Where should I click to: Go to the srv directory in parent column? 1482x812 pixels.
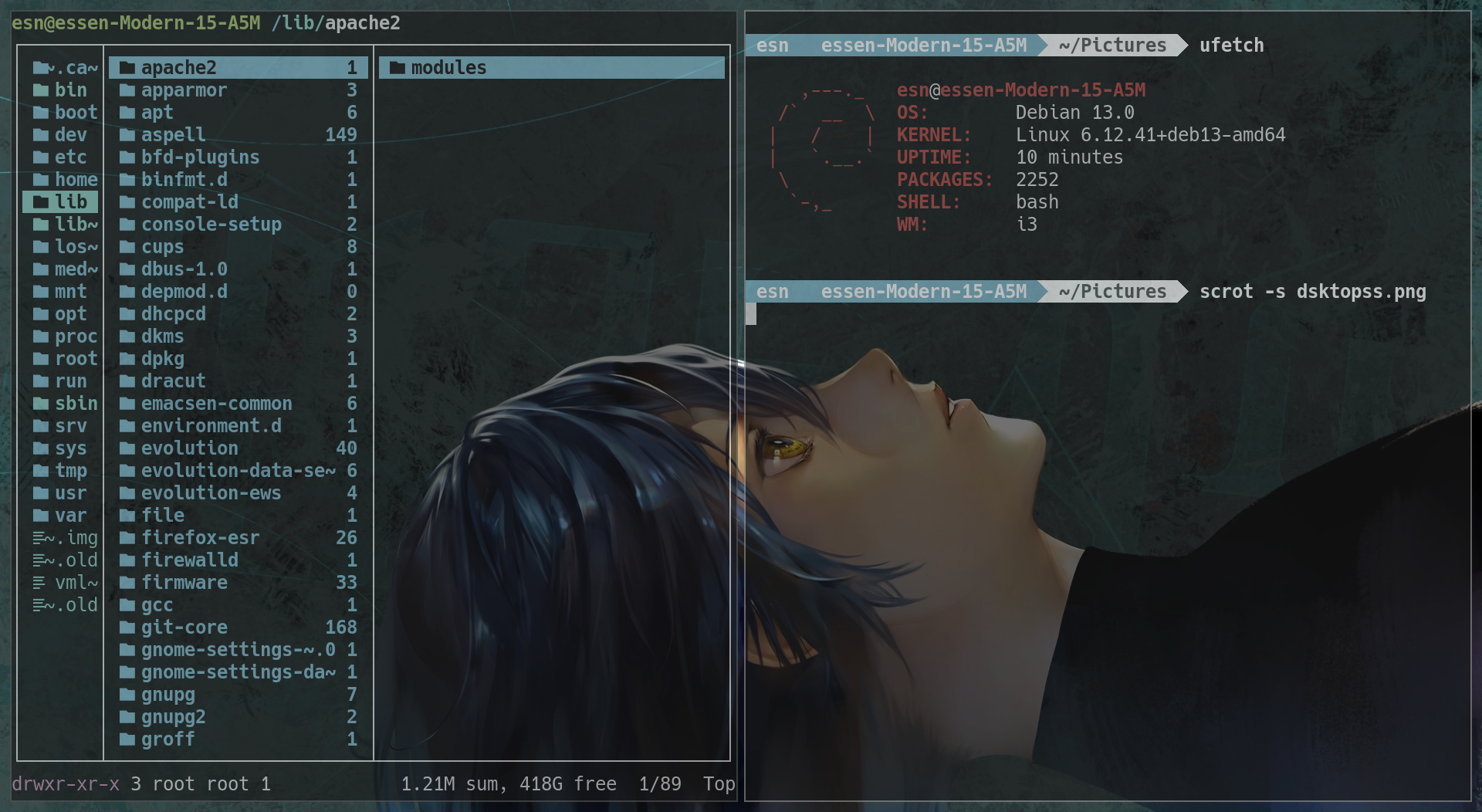[60, 426]
